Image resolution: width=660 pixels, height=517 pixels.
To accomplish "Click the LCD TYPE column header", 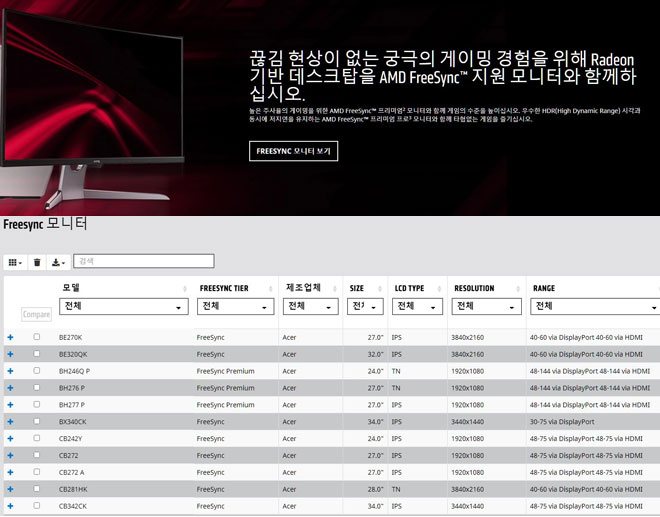I will [x=409, y=288].
